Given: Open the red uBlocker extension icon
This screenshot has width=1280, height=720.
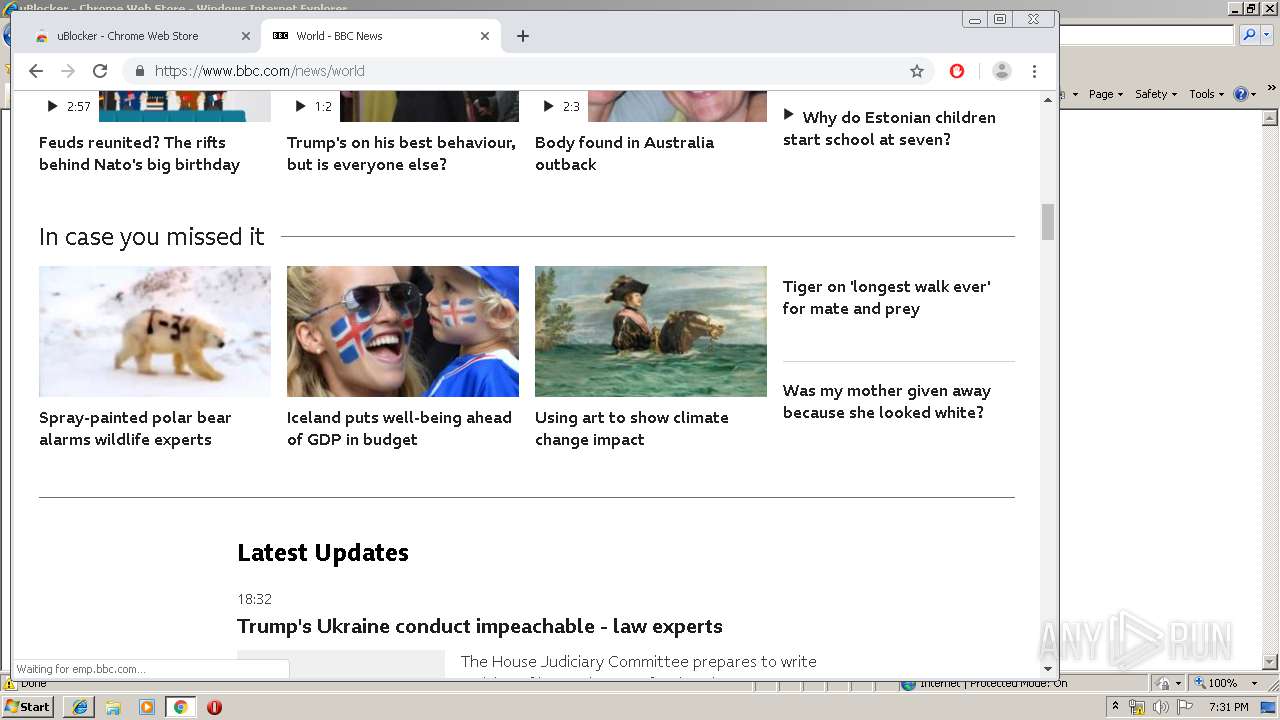Looking at the screenshot, I should (x=957, y=71).
